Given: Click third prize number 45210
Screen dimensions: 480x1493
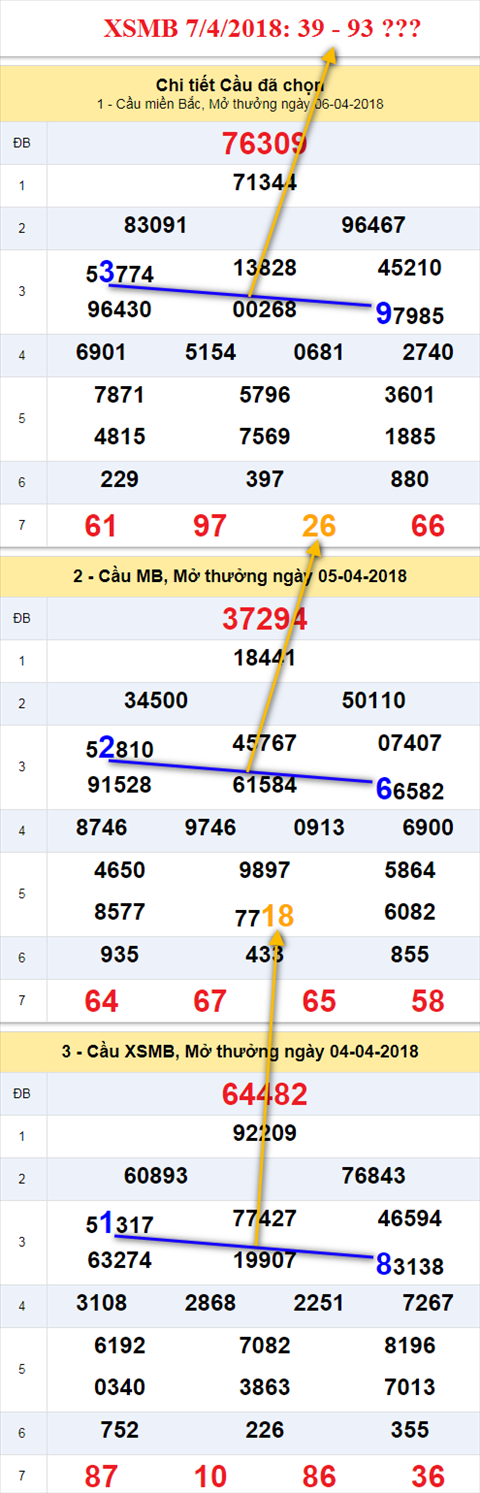Looking at the screenshot, I should (x=410, y=268).
